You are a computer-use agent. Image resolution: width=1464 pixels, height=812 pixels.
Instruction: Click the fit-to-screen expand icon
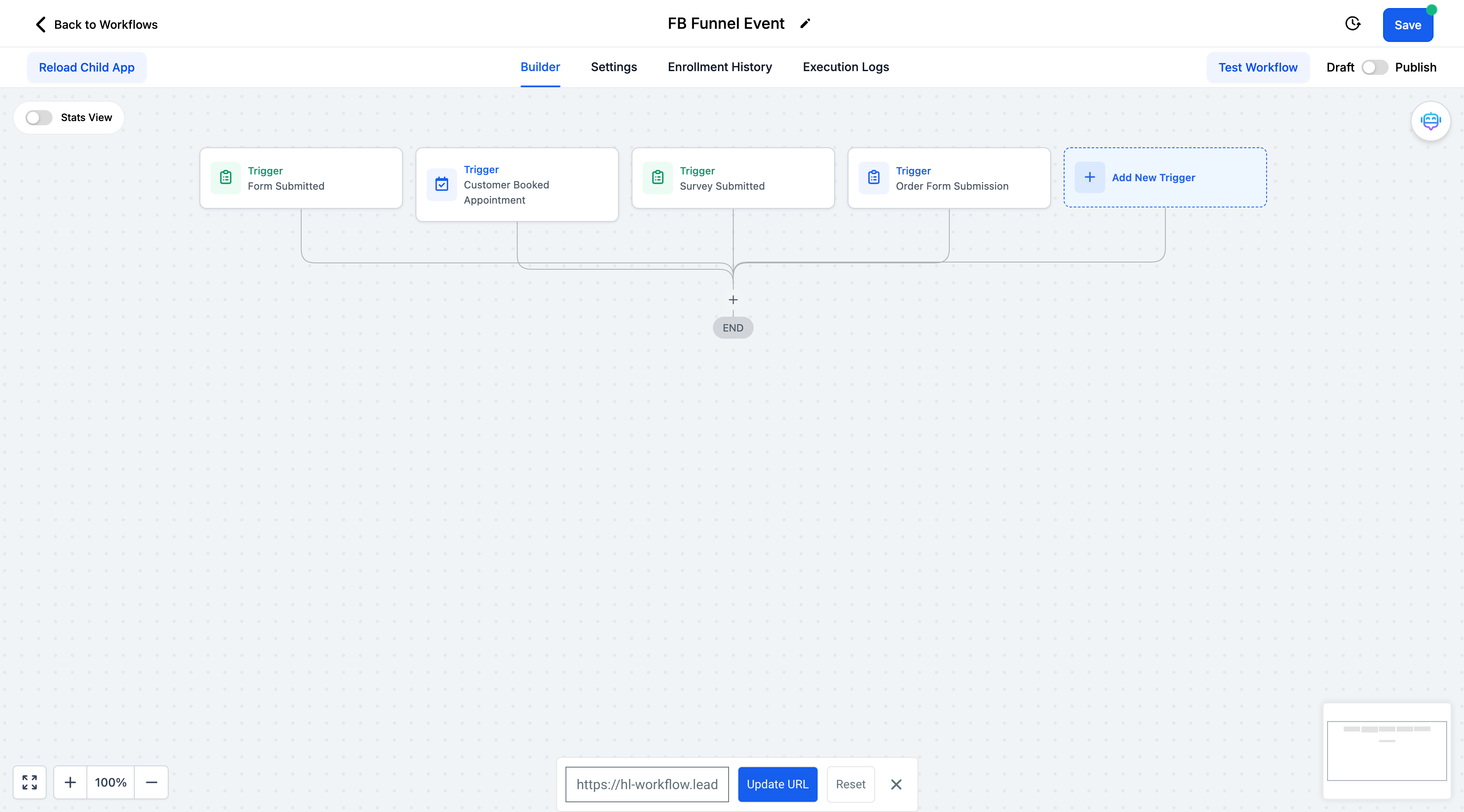(x=30, y=782)
